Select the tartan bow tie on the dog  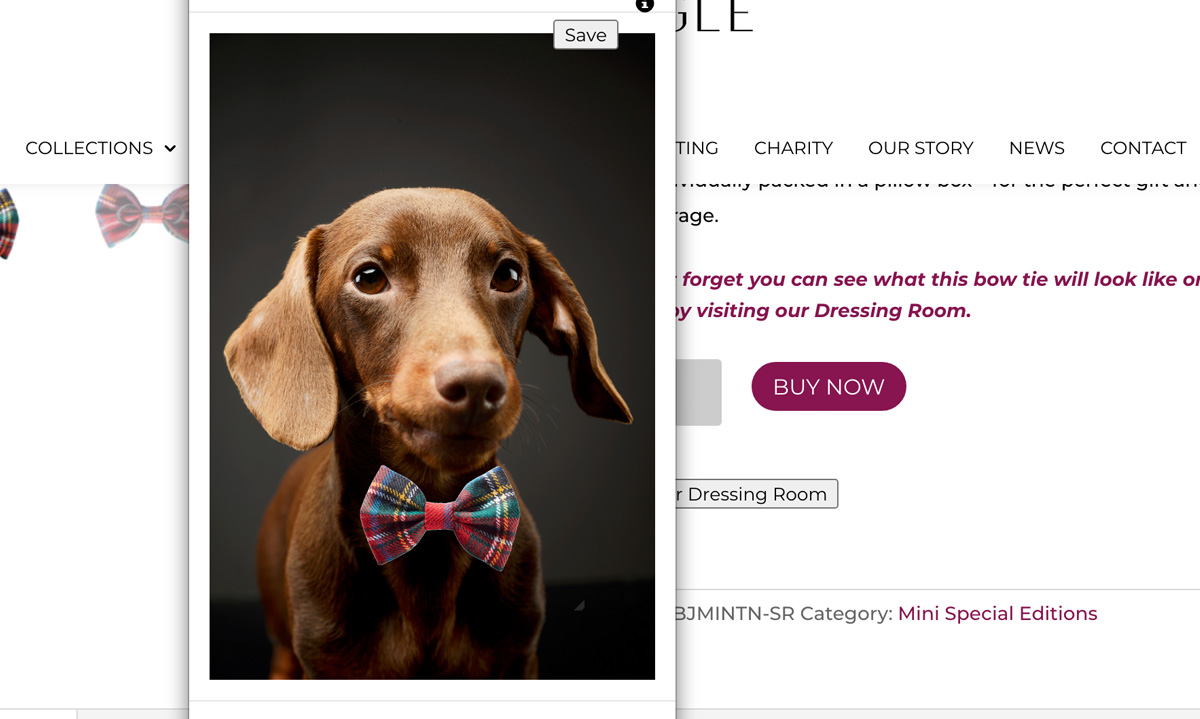coord(440,515)
